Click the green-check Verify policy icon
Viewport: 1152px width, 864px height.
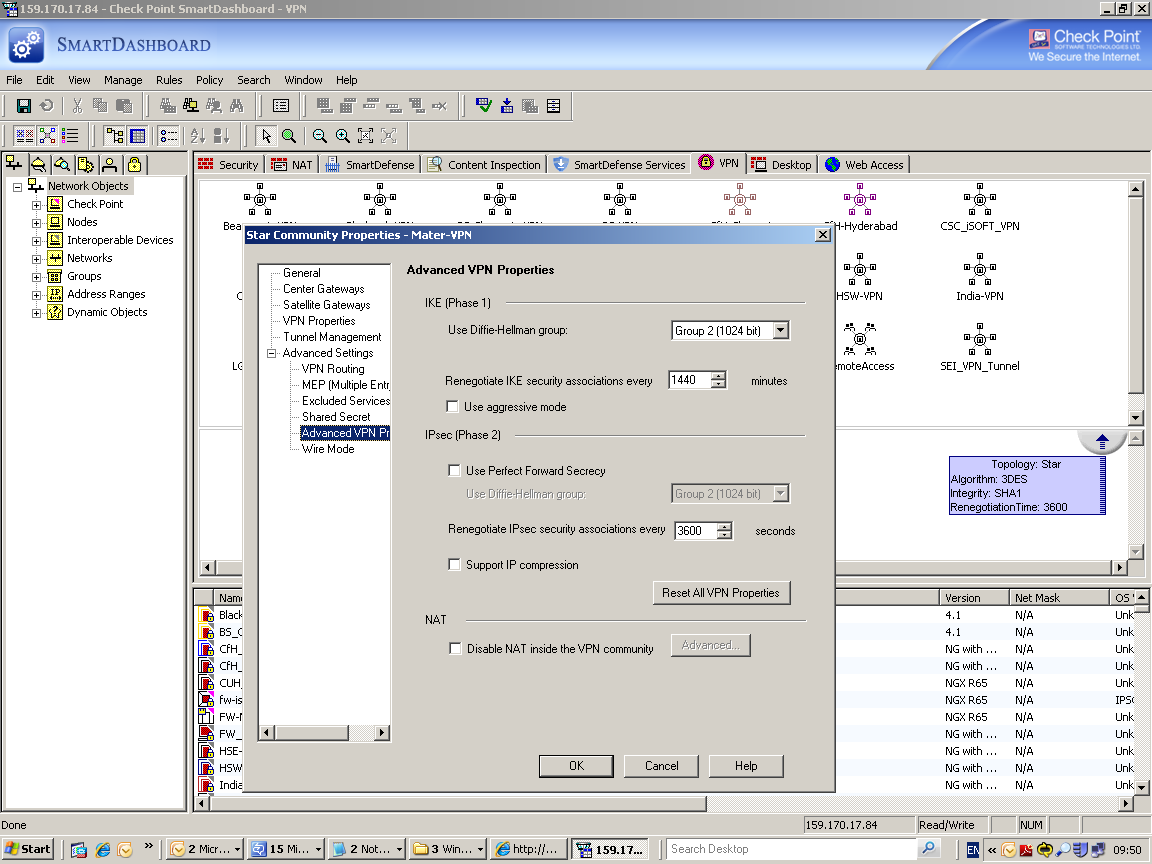coord(483,106)
